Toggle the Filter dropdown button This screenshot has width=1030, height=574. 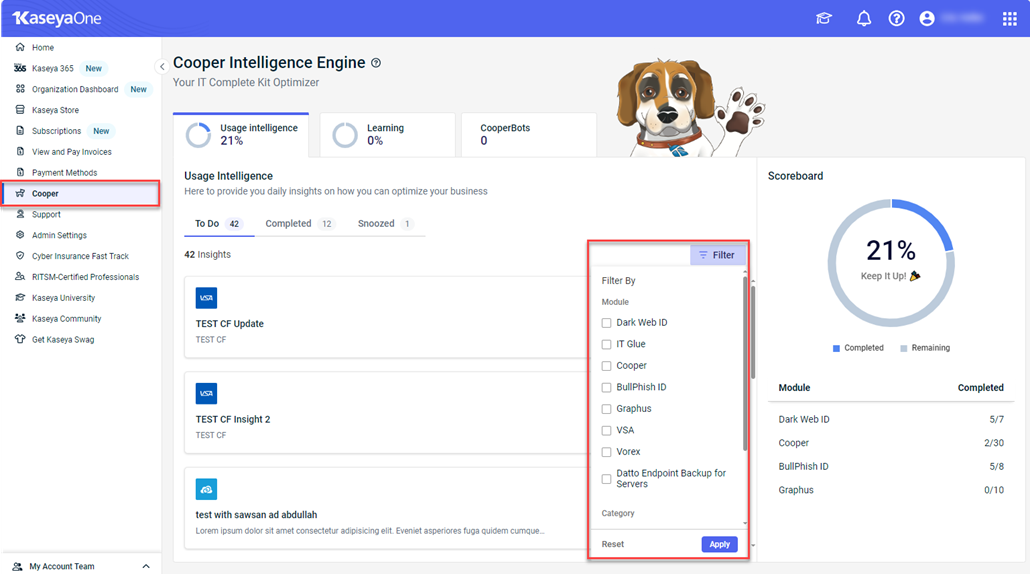(717, 255)
